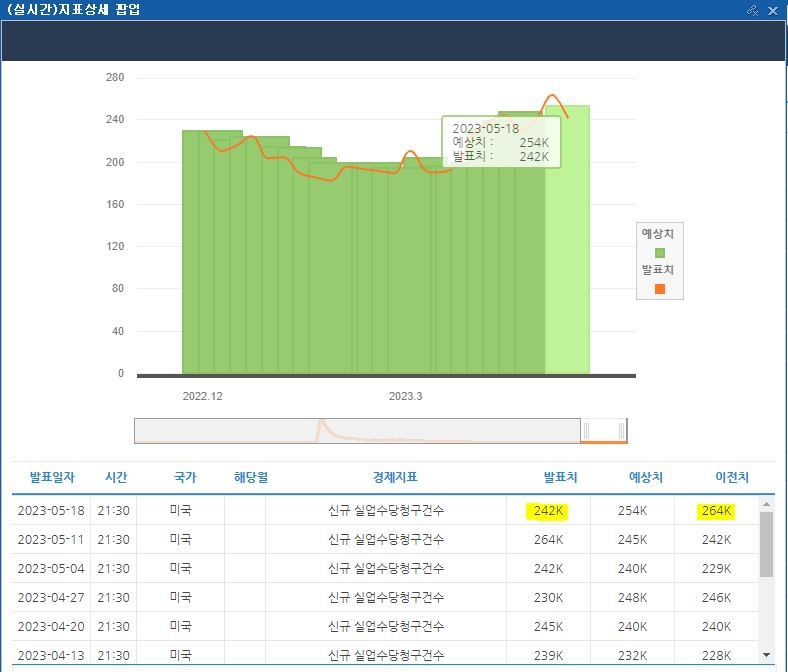This screenshot has height=672, width=788.
Task: Select the 2023-05-04 date cell
Action: pyautogui.click(x=51, y=568)
